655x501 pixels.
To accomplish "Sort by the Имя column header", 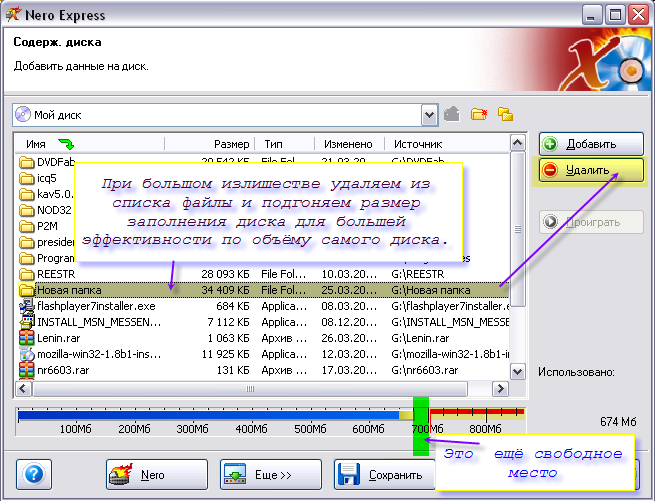I will (x=89, y=144).
